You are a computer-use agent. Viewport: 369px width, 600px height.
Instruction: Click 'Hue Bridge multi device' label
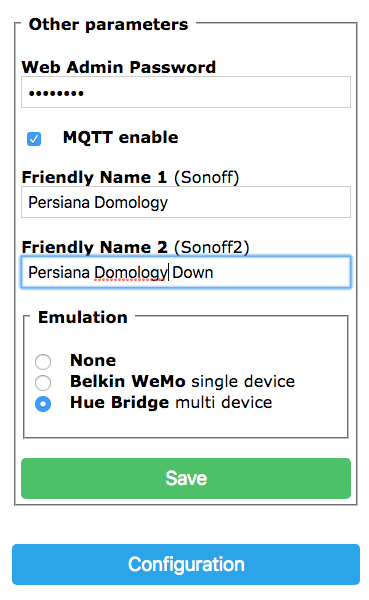(x=171, y=402)
